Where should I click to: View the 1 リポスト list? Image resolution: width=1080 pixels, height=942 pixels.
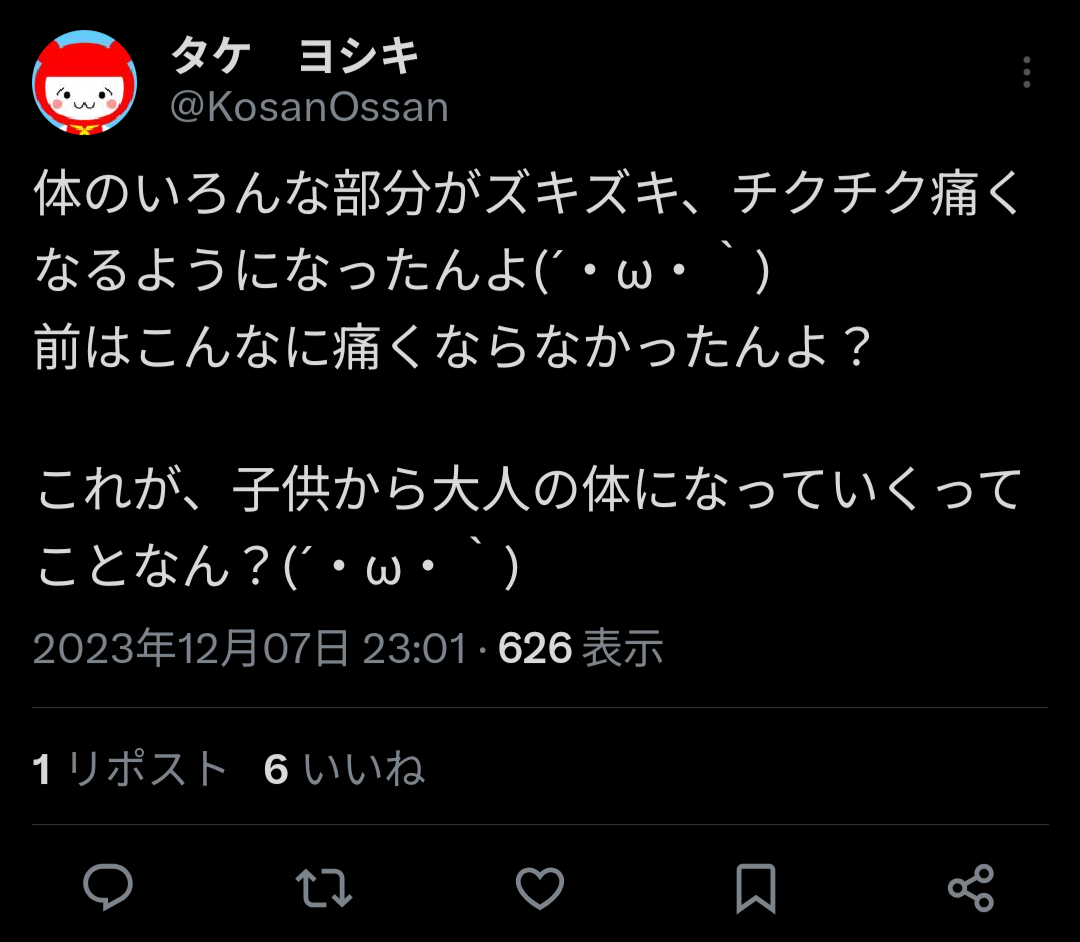(x=129, y=768)
